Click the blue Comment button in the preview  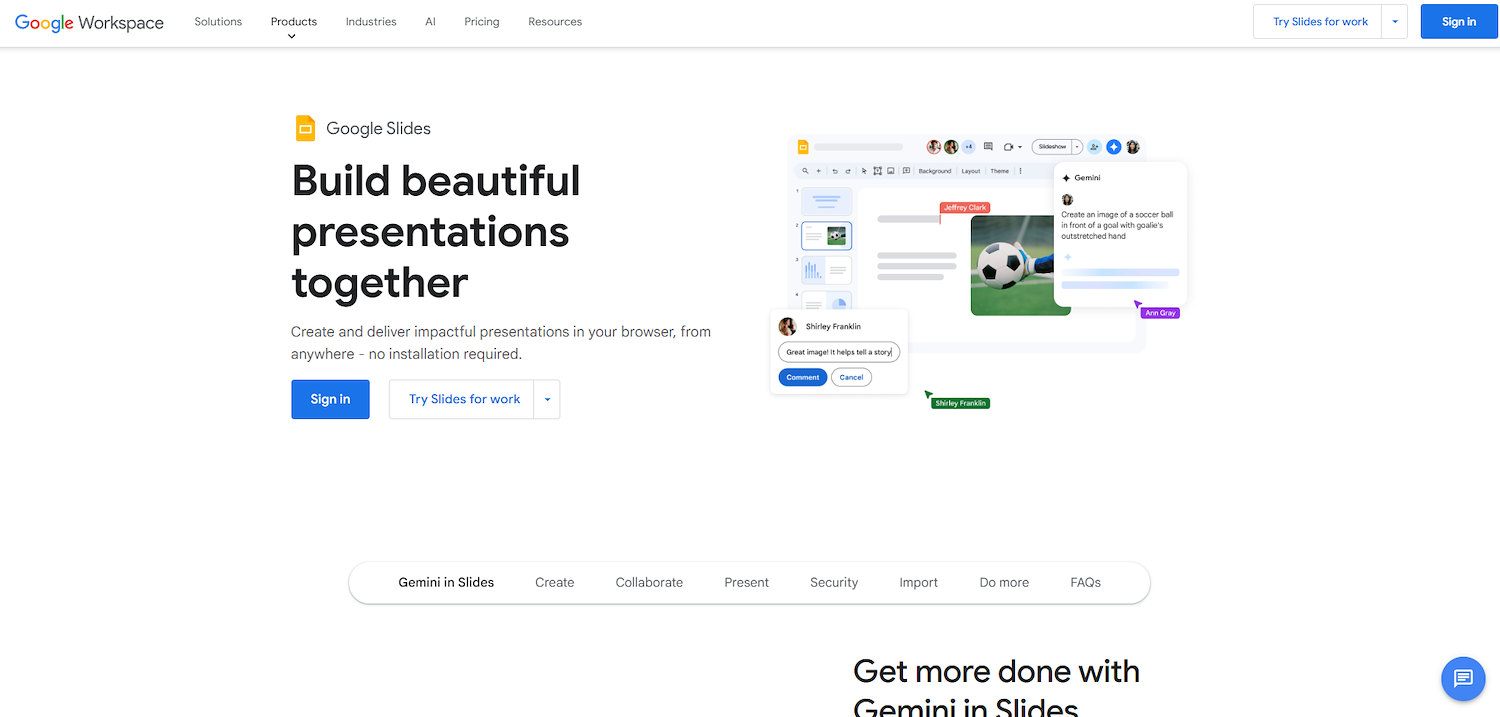[803, 377]
